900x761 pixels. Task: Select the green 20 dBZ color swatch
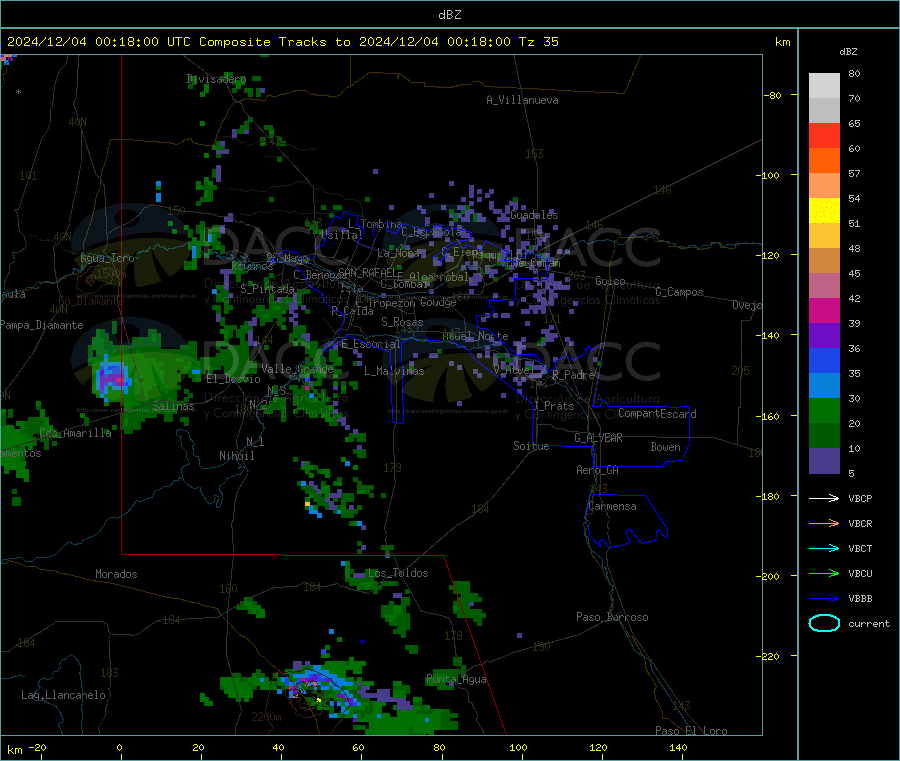click(824, 410)
